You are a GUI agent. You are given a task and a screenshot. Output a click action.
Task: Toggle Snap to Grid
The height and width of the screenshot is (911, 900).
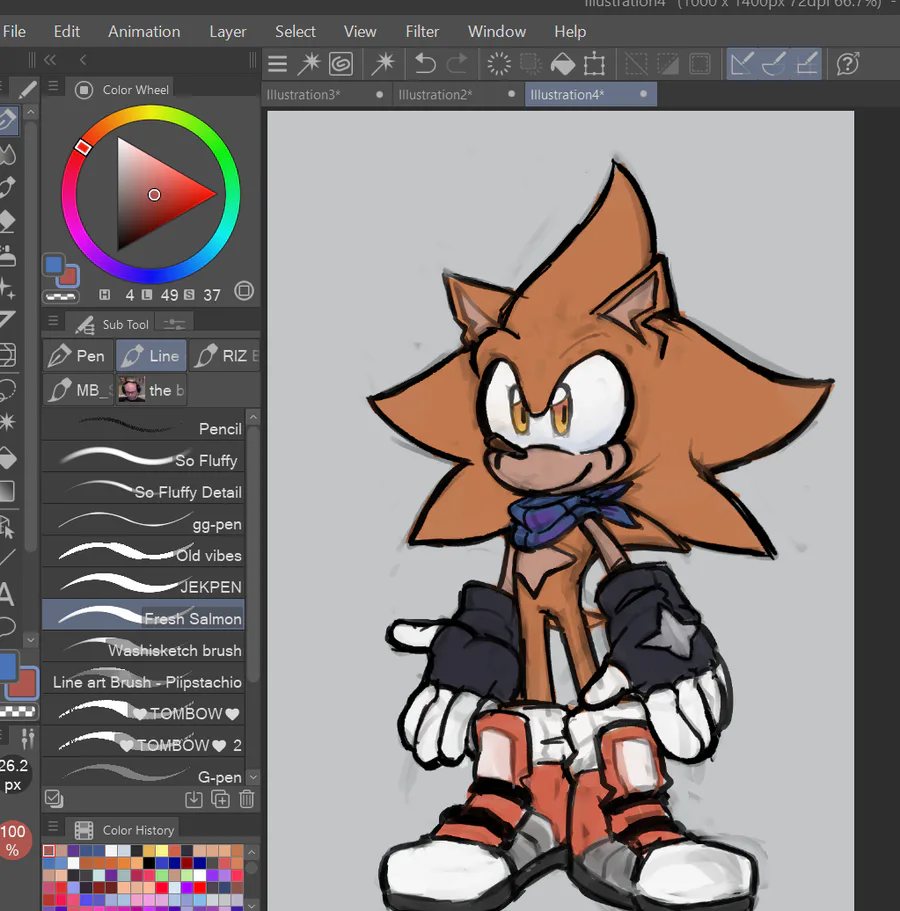click(x=807, y=64)
